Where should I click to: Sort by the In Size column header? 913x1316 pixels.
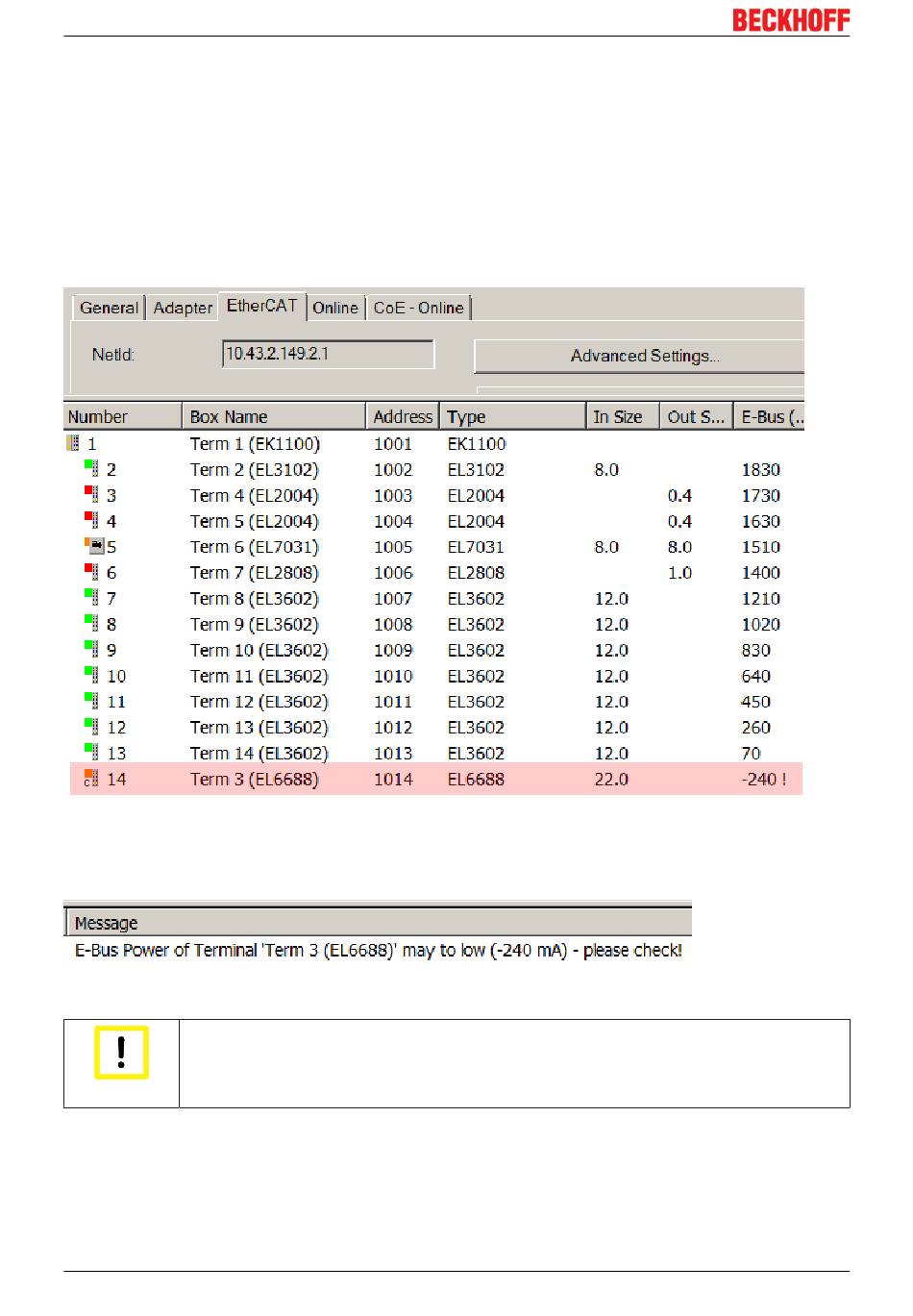[623, 416]
